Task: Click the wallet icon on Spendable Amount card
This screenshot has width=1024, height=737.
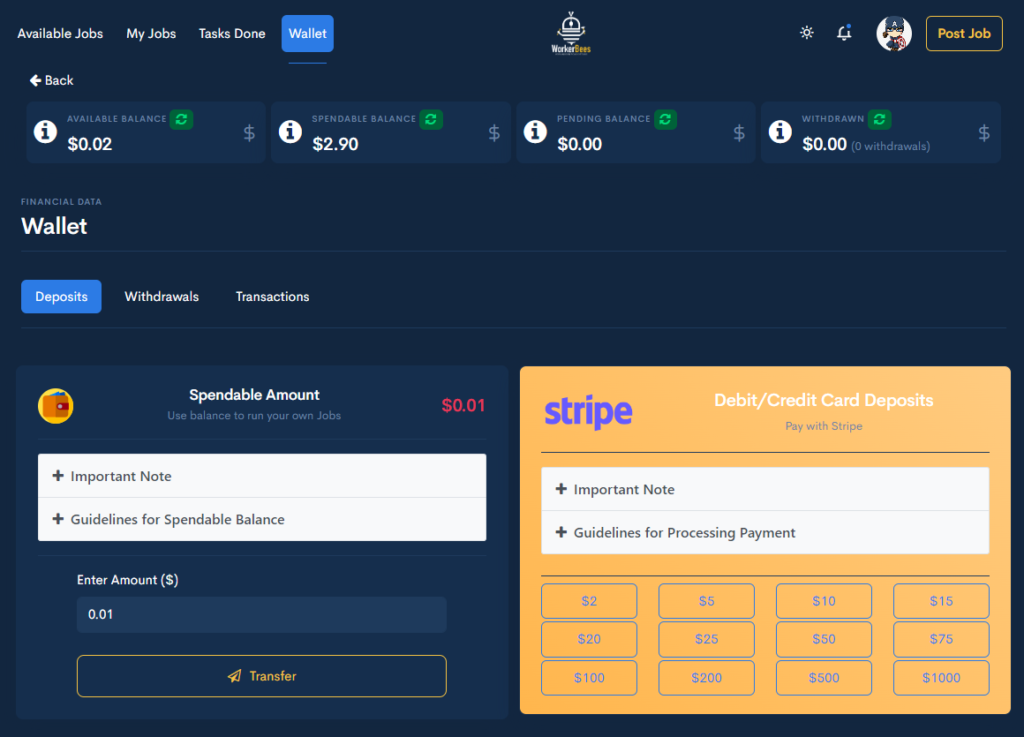Action: [55, 406]
